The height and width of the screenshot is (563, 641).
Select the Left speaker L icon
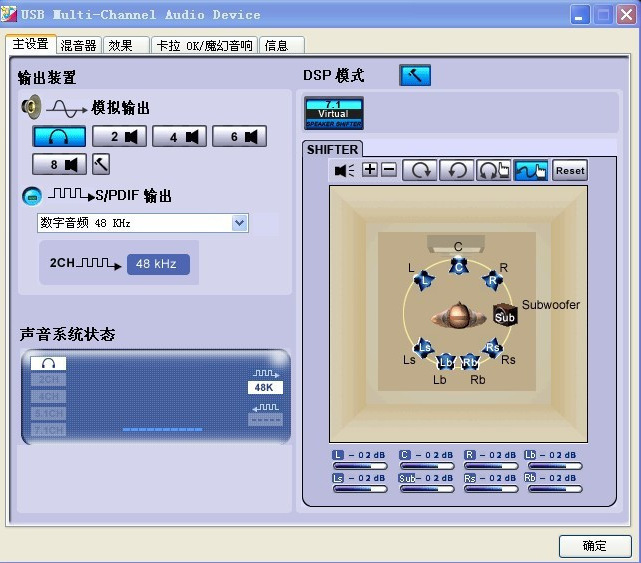click(x=424, y=280)
